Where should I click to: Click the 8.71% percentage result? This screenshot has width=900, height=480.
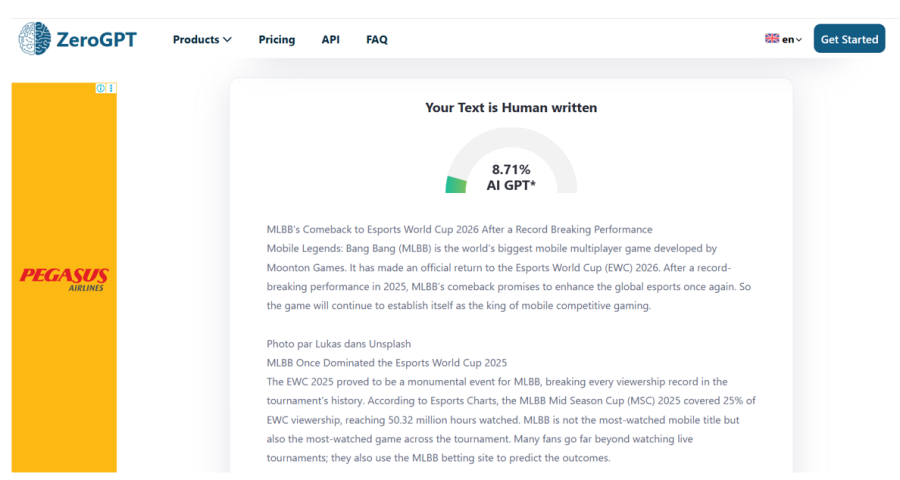click(x=511, y=170)
